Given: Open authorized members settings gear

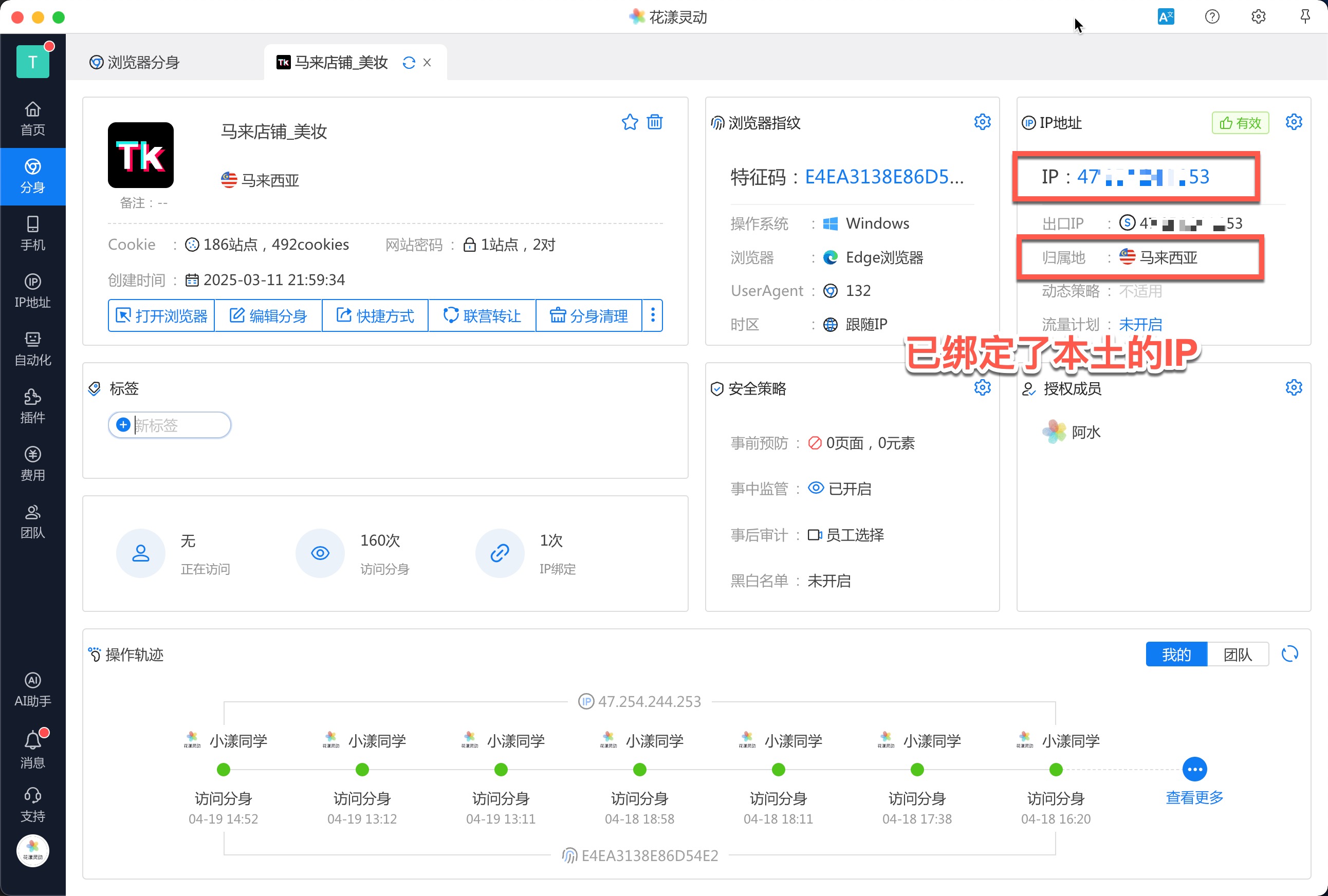Looking at the screenshot, I should pos(1293,388).
